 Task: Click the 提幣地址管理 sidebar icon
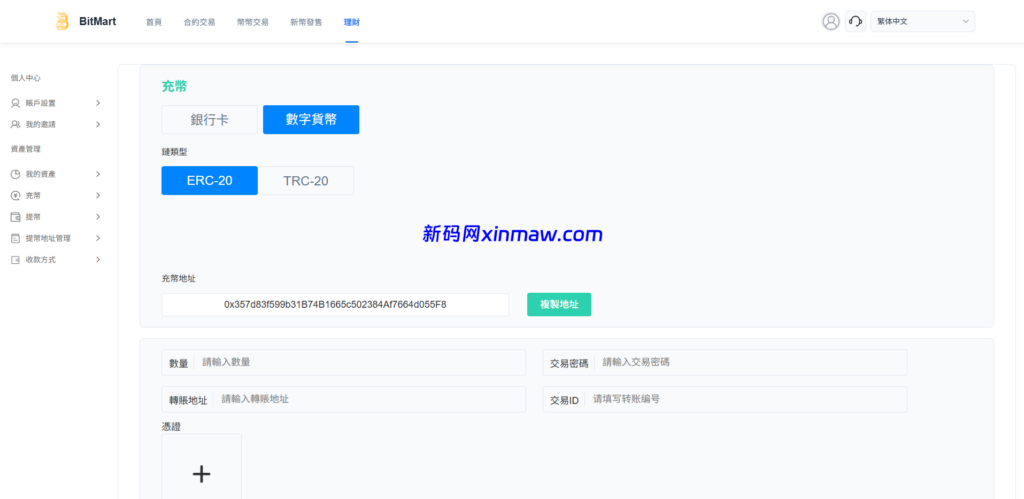pyautogui.click(x=16, y=238)
